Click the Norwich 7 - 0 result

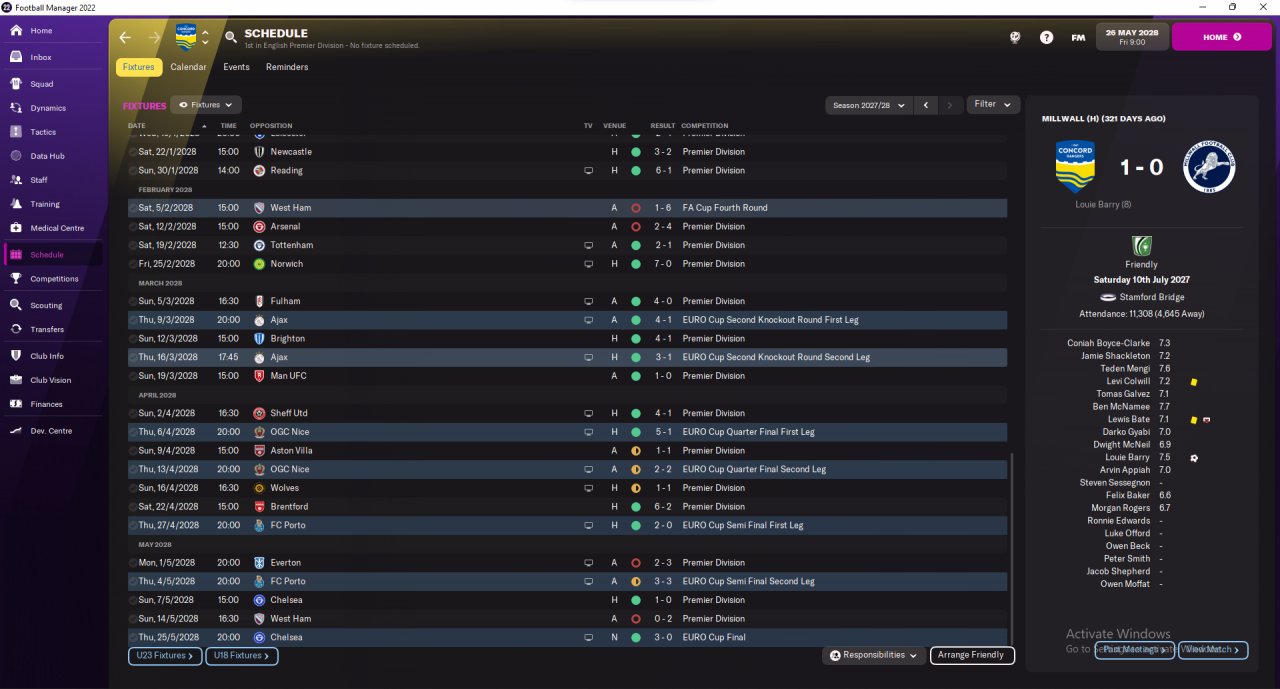pyautogui.click(x=663, y=264)
